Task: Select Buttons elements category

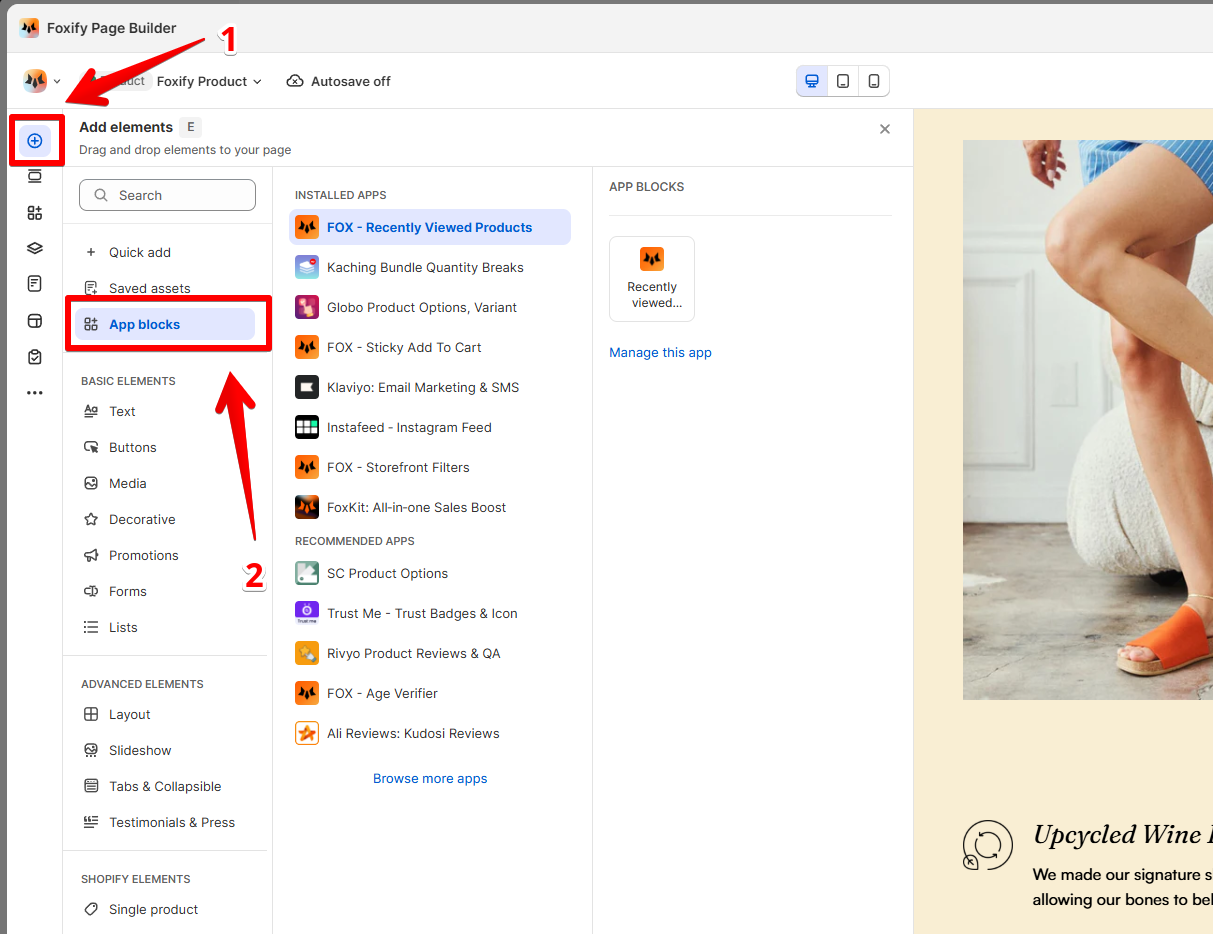Action: pyautogui.click(x=165, y=447)
